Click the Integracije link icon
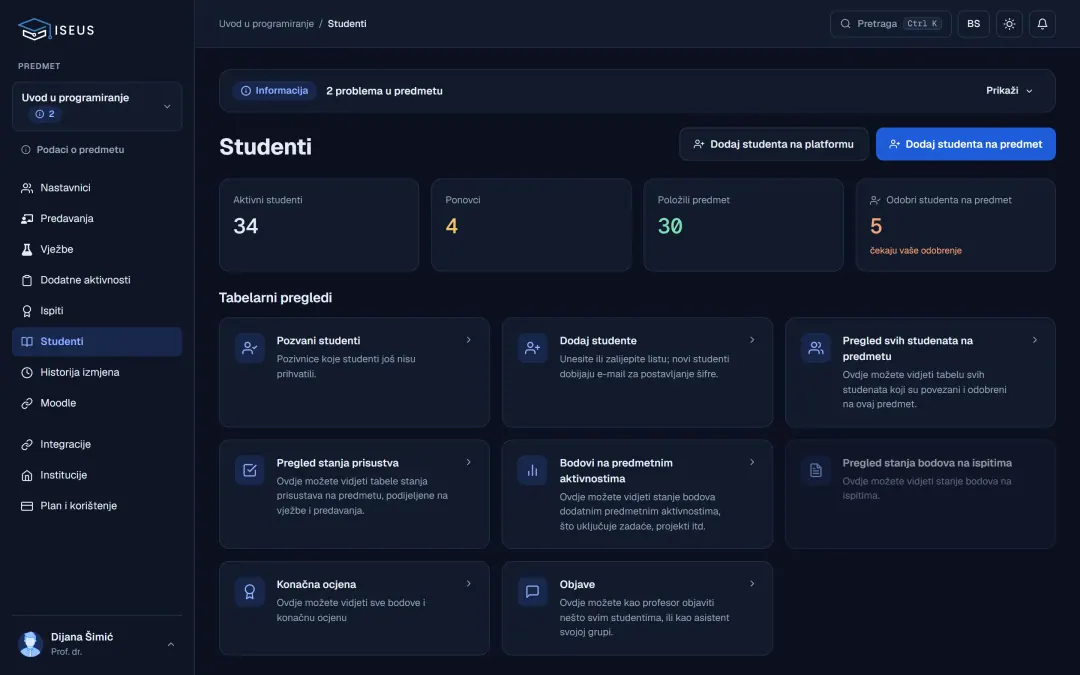Image resolution: width=1080 pixels, height=675 pixels. point(27,445)
